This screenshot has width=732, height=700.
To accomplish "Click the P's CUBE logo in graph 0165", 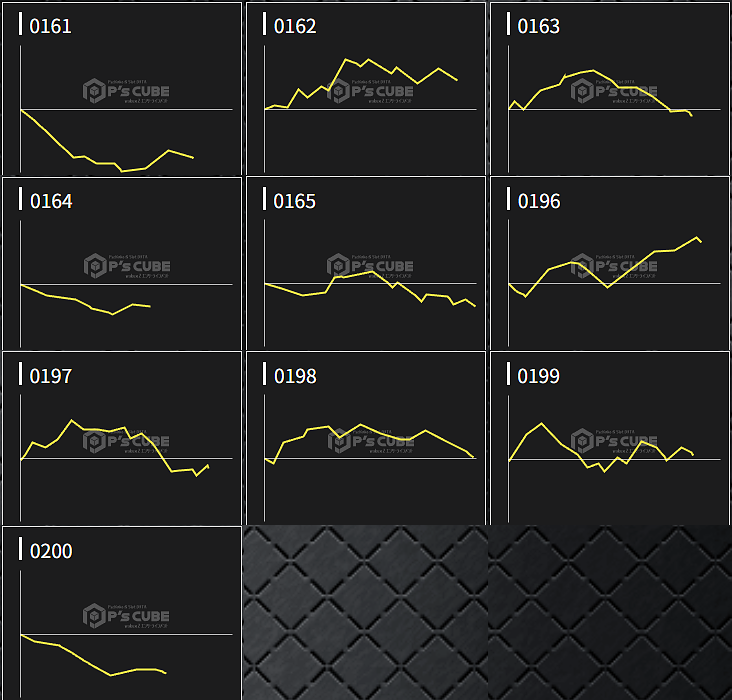I will pyautogui.click(x=370, y=267).
